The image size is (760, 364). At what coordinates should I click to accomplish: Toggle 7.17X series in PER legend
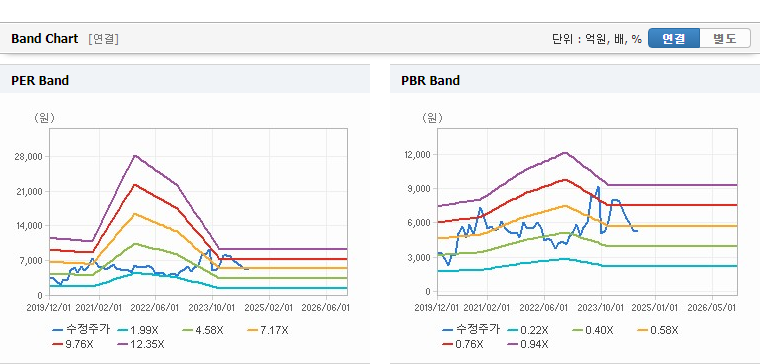point(268,330)
